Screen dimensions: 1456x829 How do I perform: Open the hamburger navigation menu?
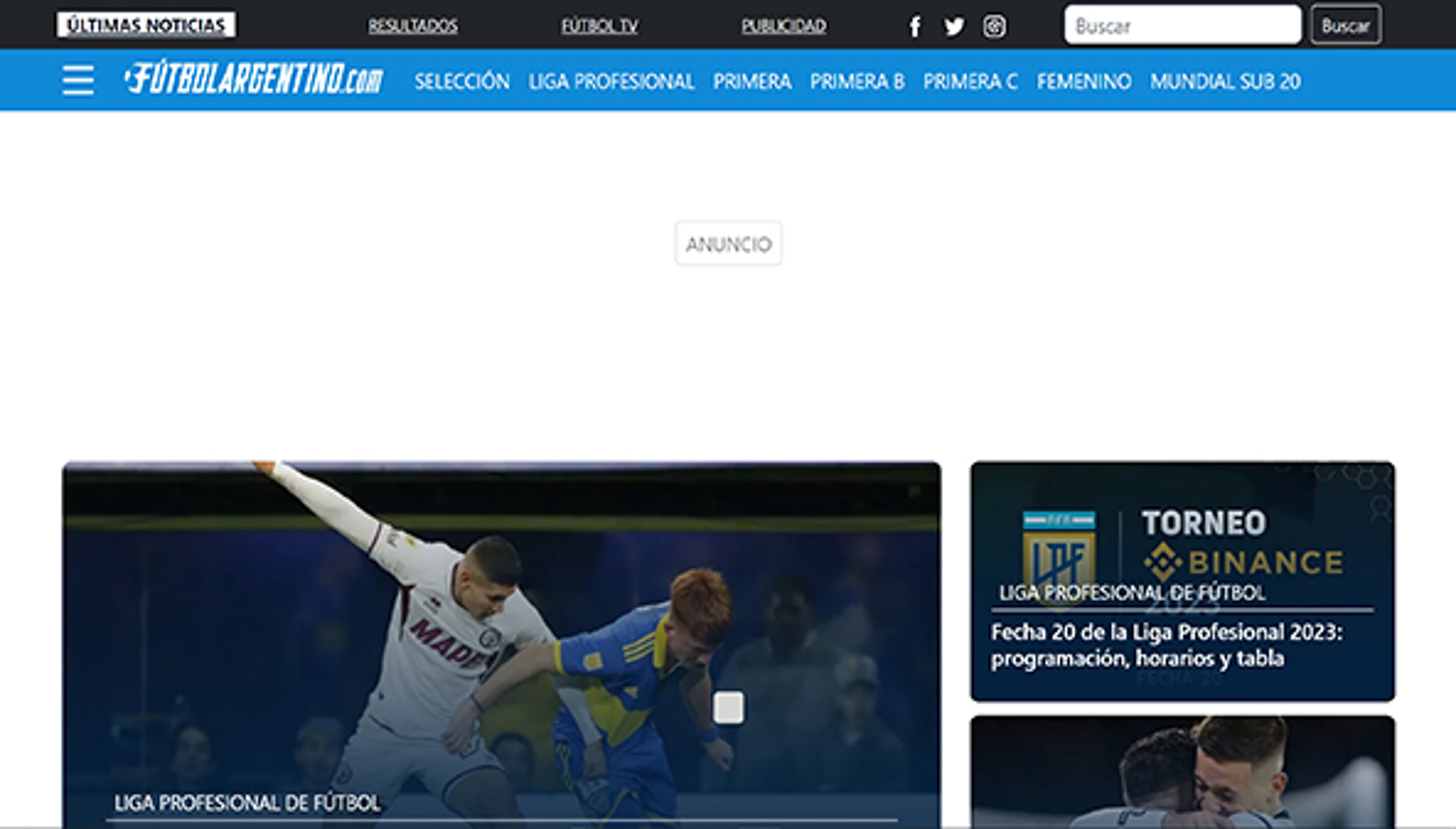(77, 80)
